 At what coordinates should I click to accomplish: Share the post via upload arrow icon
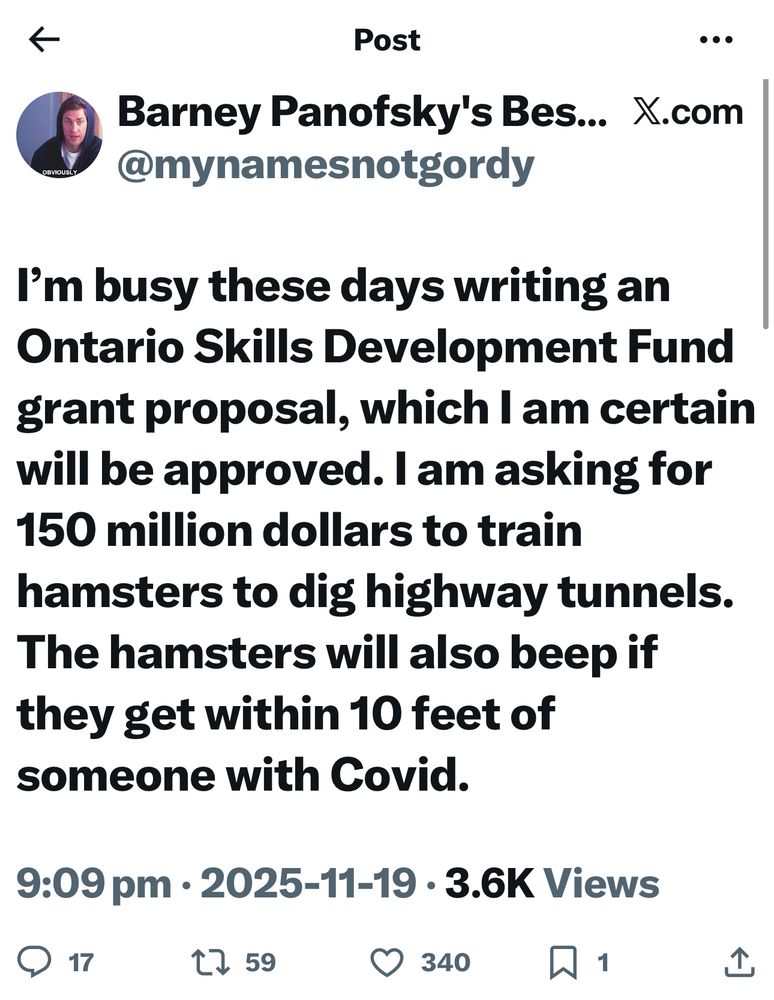pyautogui.click(x=737, y=962)
